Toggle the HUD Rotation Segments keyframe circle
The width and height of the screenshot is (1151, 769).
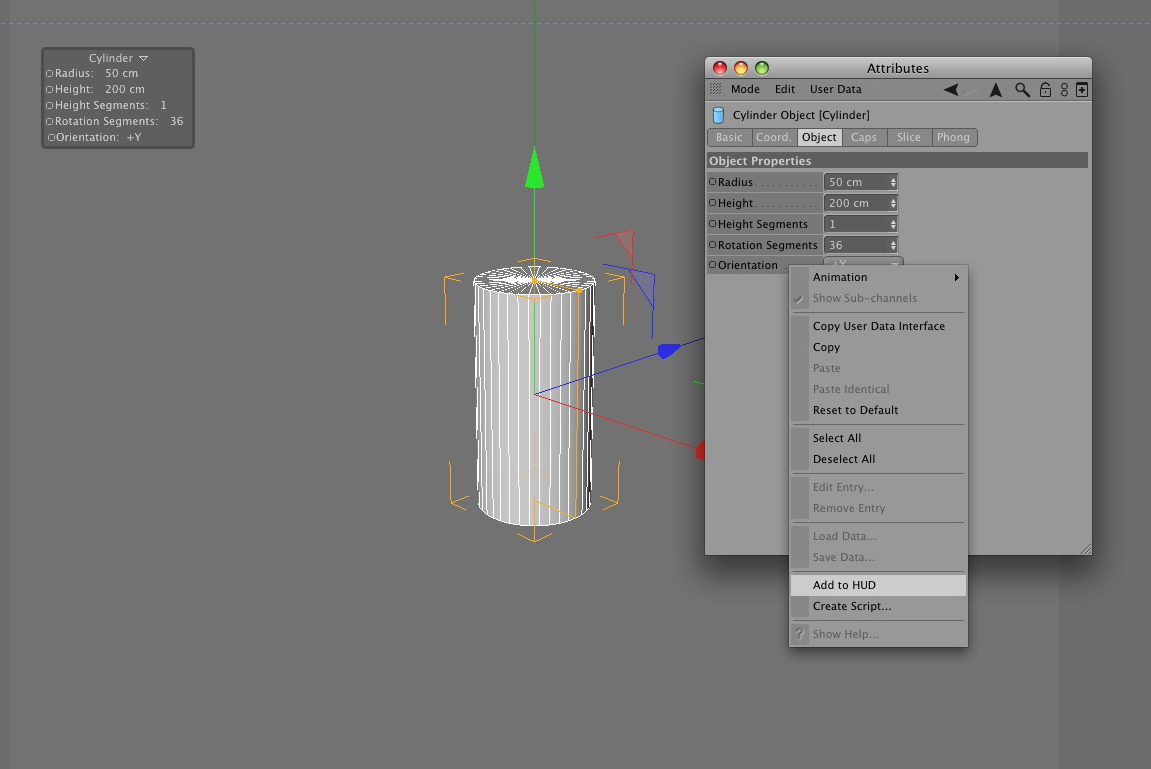50,121
